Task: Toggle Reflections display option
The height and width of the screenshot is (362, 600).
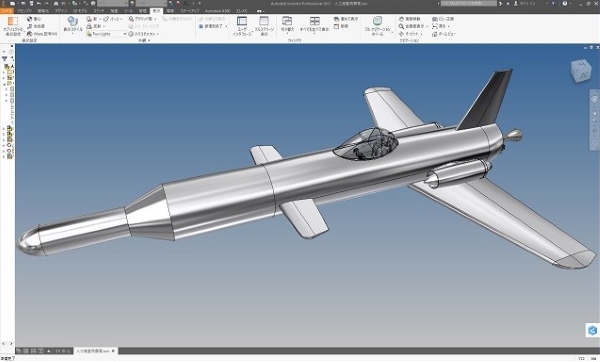Action: [89, 26]
